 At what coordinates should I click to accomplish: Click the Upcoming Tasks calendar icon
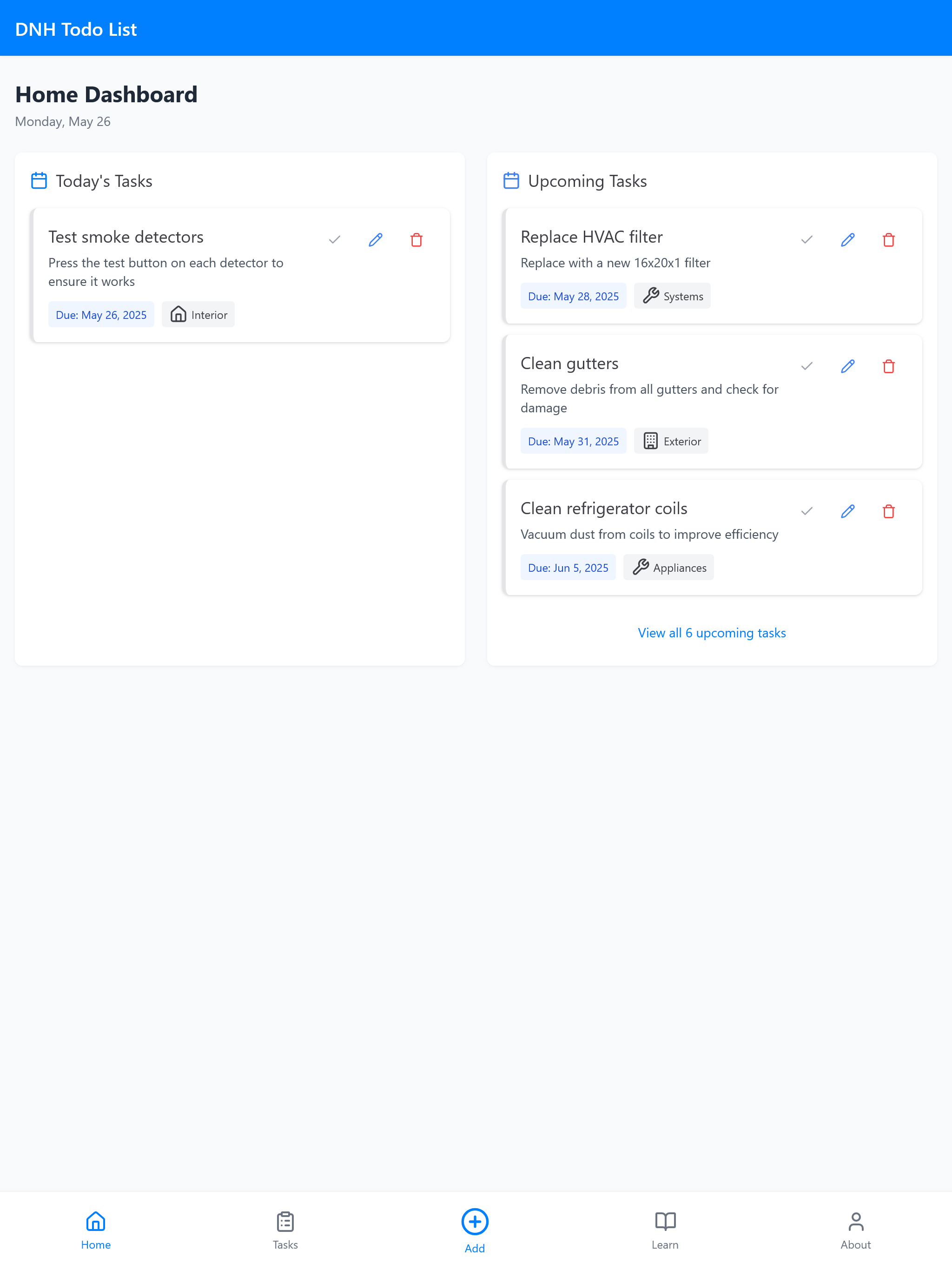click(x=511, y=181)
